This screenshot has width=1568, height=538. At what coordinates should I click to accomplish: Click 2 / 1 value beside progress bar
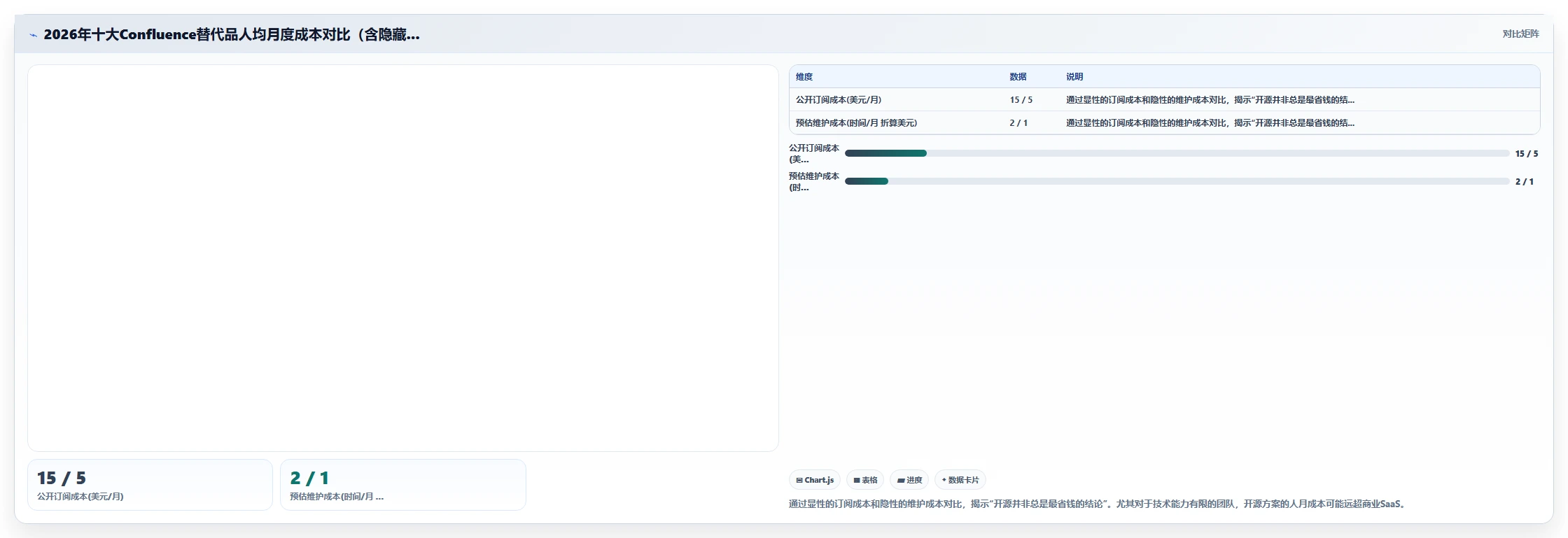tap(1525, 182)
